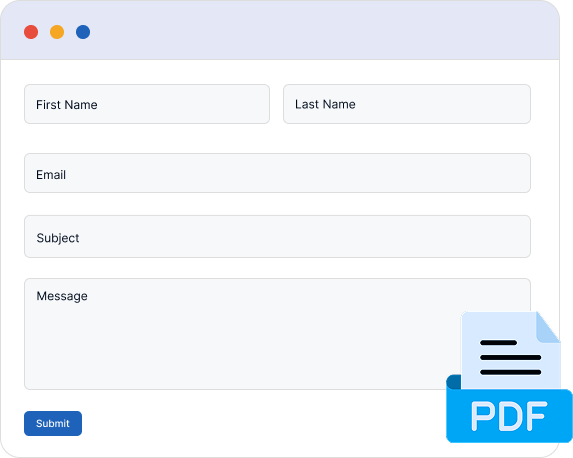This screenshot has height=458, width=573.
Task: Select the Email input field
Action: click(x=277, y=173)
